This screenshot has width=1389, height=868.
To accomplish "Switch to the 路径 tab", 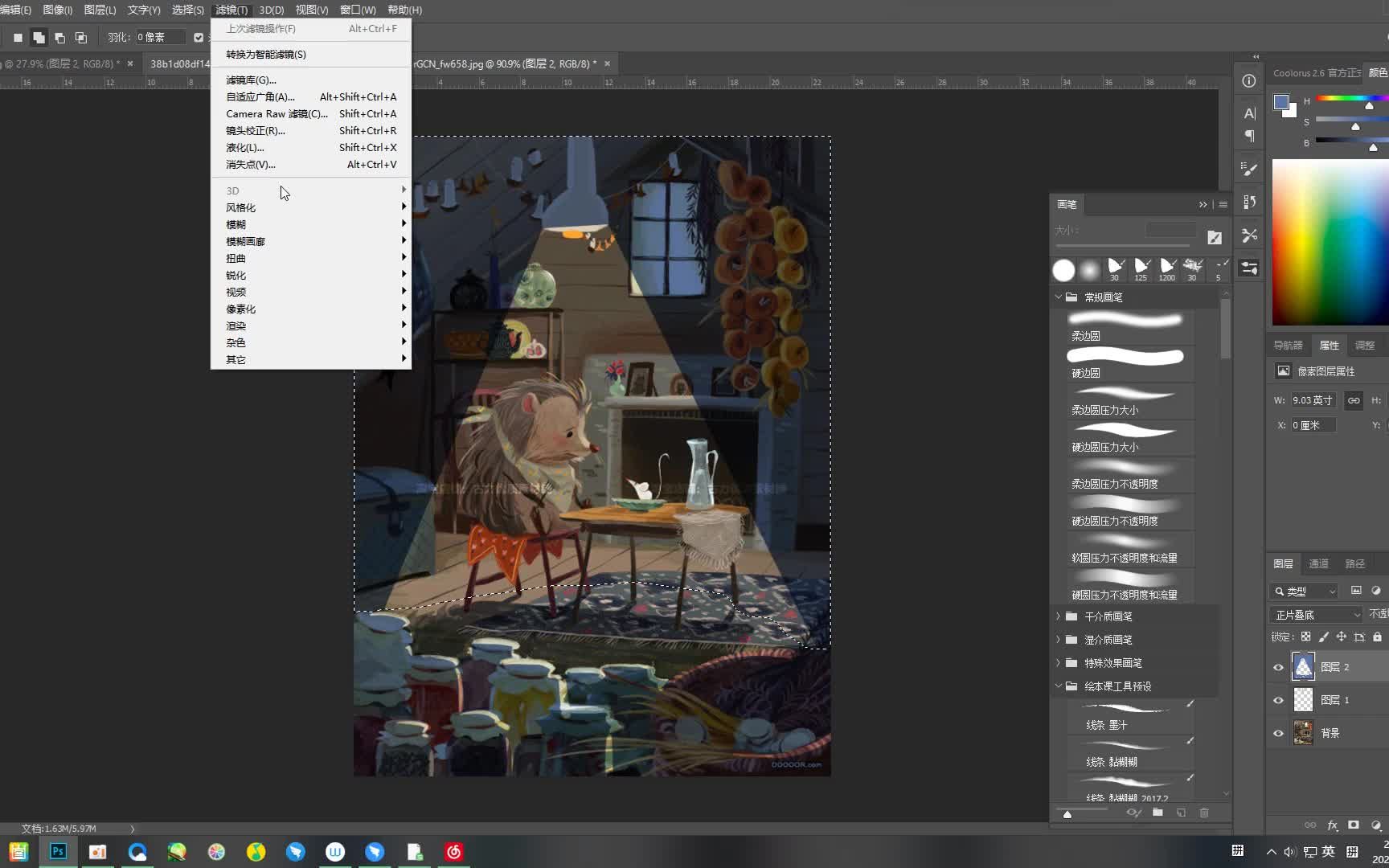I will tap(1354, 563).
